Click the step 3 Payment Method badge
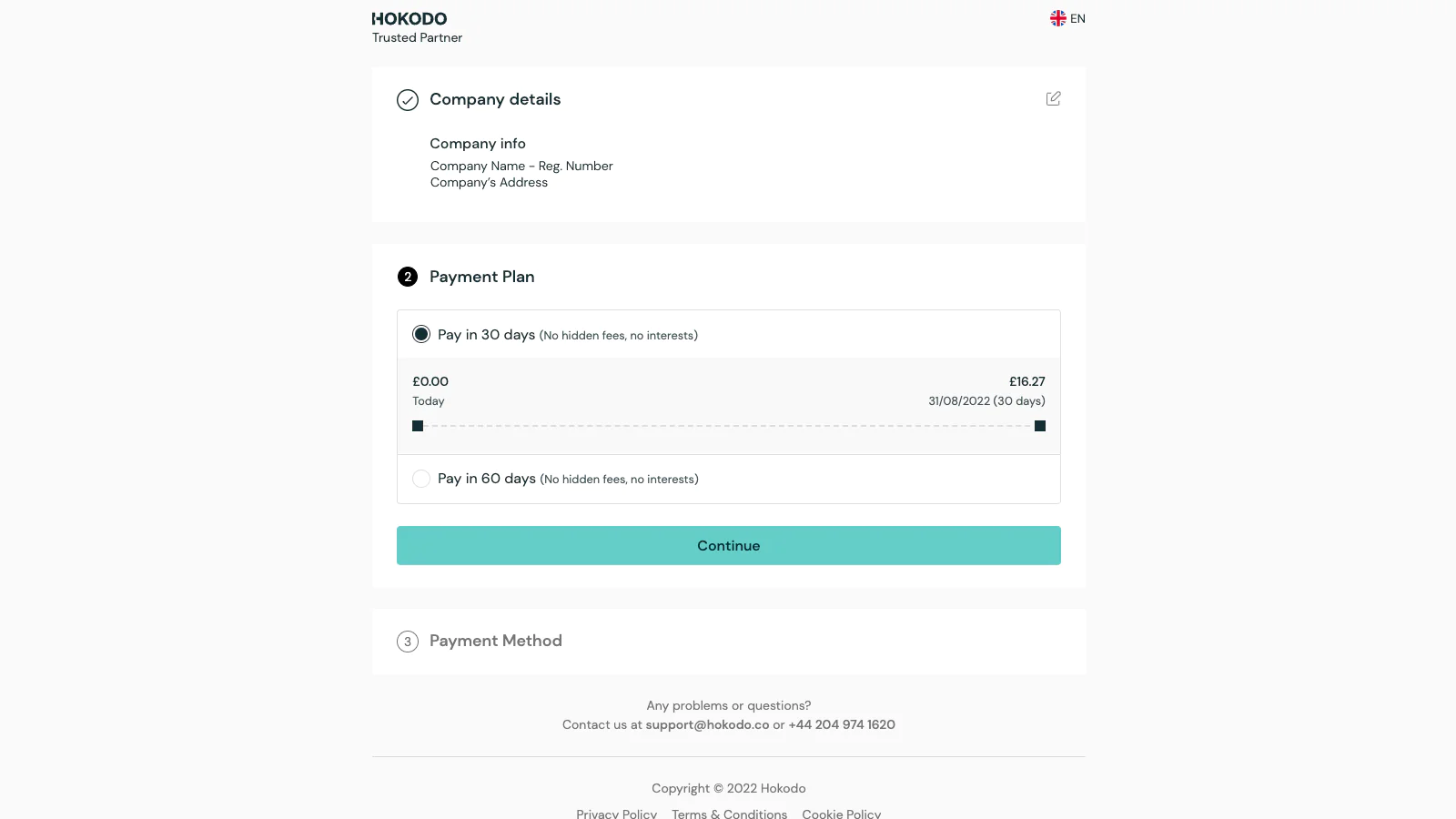 [x=408, y=642]
